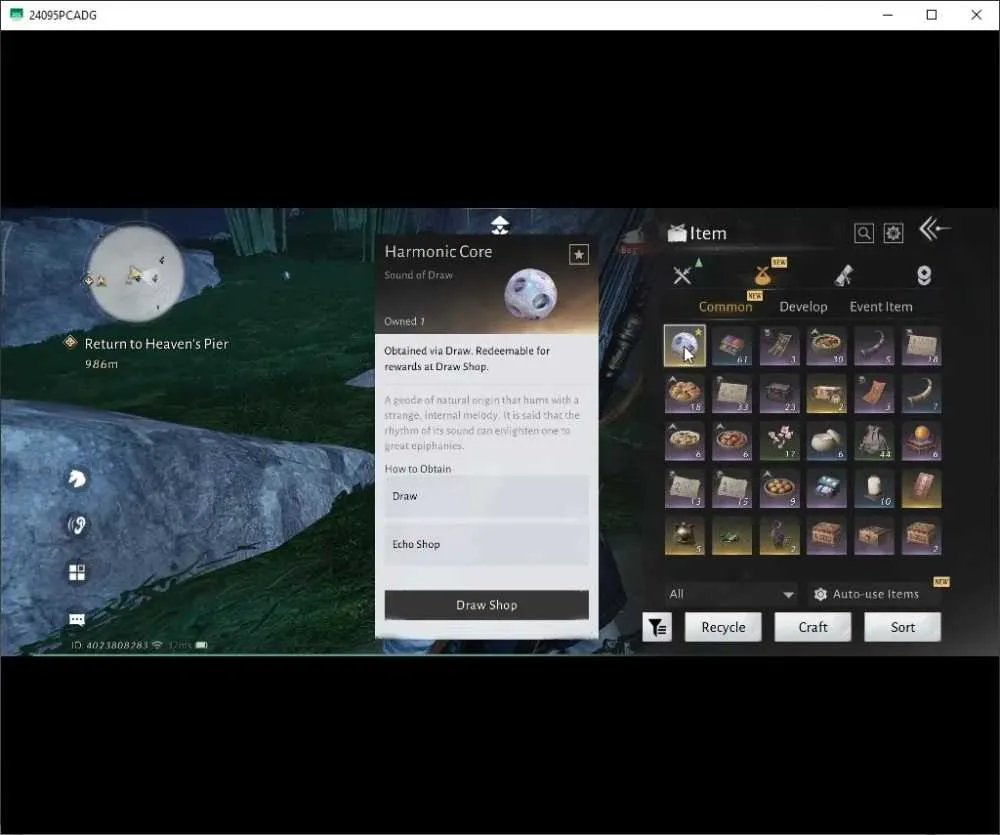Open the stacked coins category icon
This screenshot has height=835, width=1000.
coord(924,276)
